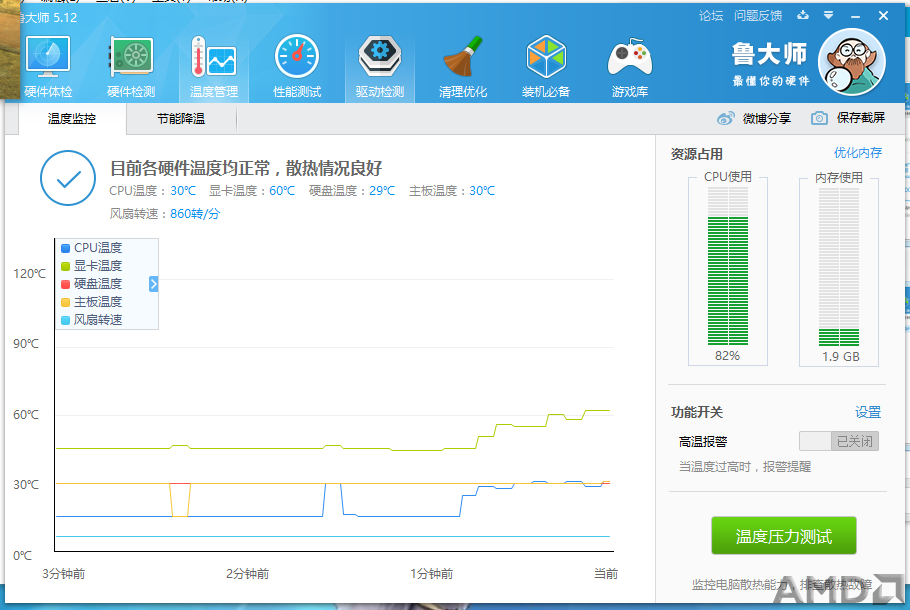
Task: Click the red 硬盘温度 color square
Action: [66, 284]
